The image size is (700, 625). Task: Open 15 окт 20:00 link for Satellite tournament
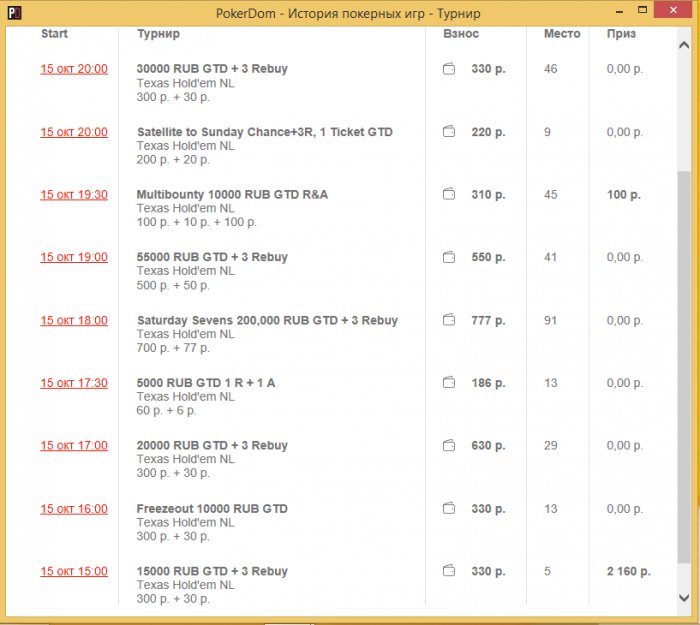click(x=74, y=132)
